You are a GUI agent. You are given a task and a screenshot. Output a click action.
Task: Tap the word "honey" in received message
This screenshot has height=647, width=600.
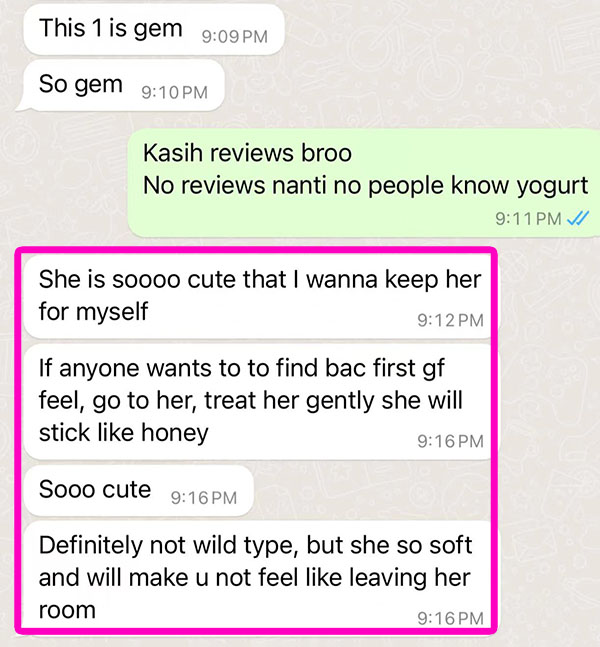(x=175, y=434)
